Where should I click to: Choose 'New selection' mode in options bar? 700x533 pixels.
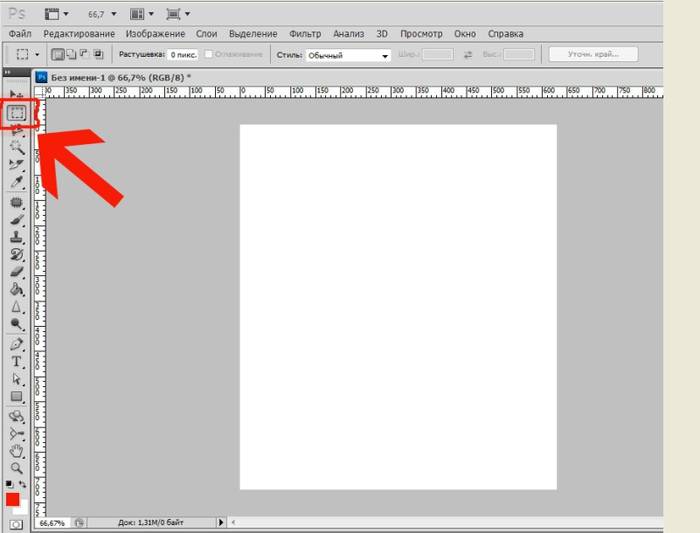point(57,55)
